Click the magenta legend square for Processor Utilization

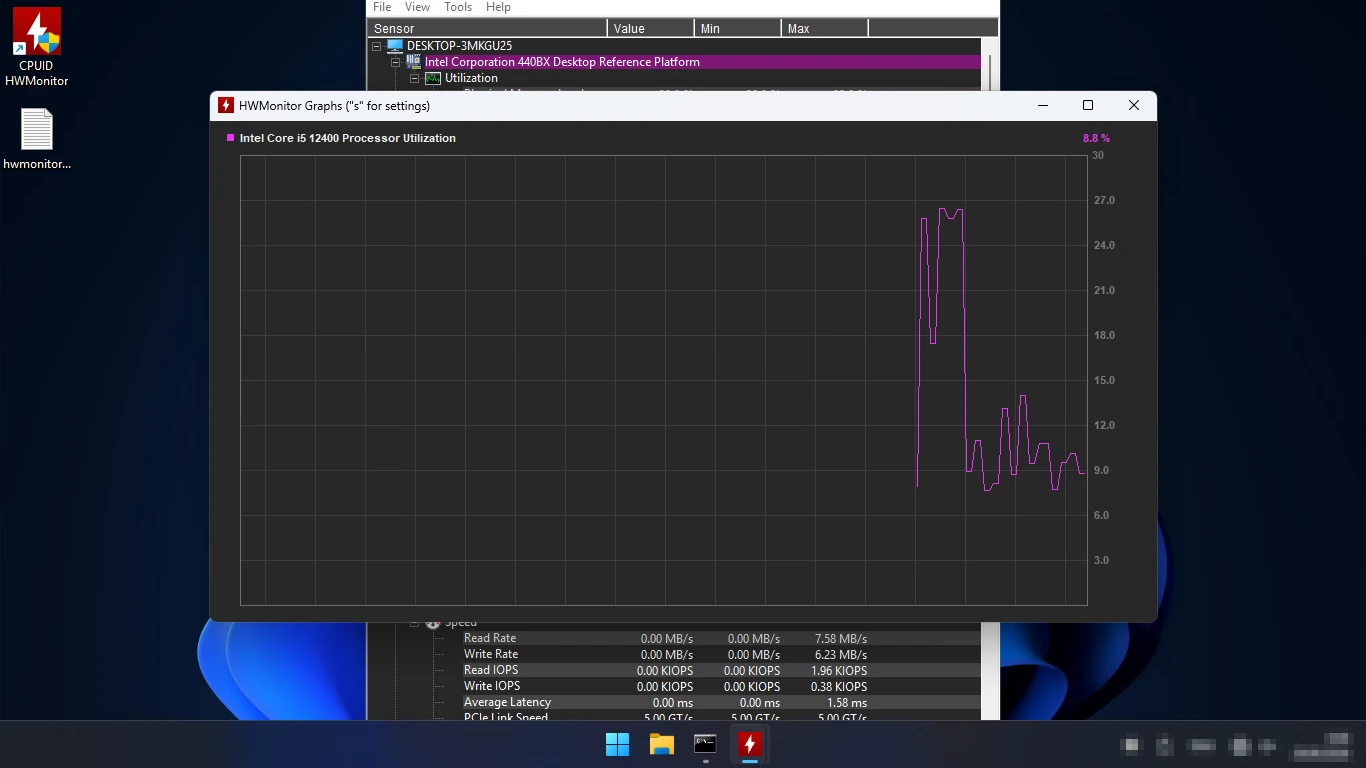pos(231,138)
